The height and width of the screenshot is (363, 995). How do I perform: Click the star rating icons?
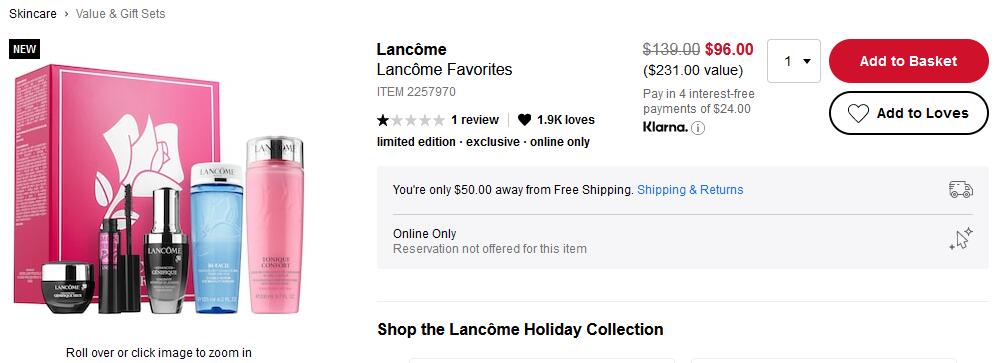(x=411, y=119)
